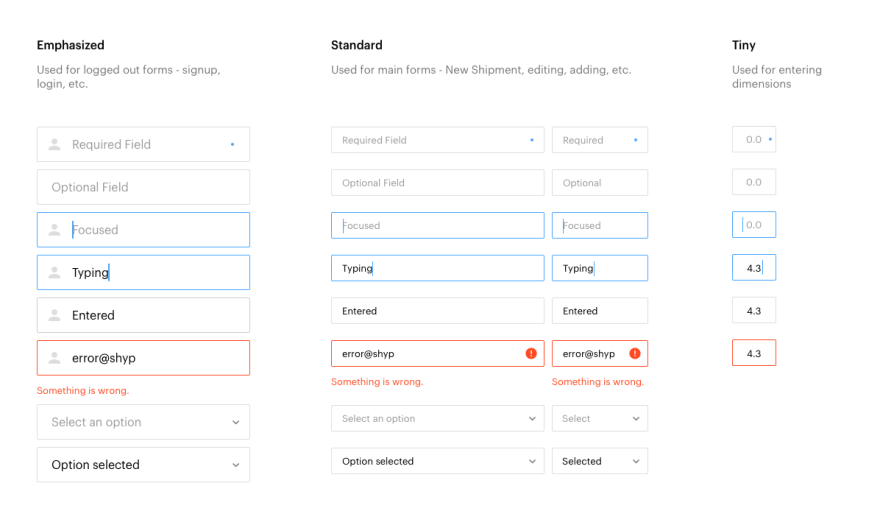Image resolution: width=880 pixels, height=525 pixels.
Task: Click the Emphasized Required Field input
Action: 143,144
